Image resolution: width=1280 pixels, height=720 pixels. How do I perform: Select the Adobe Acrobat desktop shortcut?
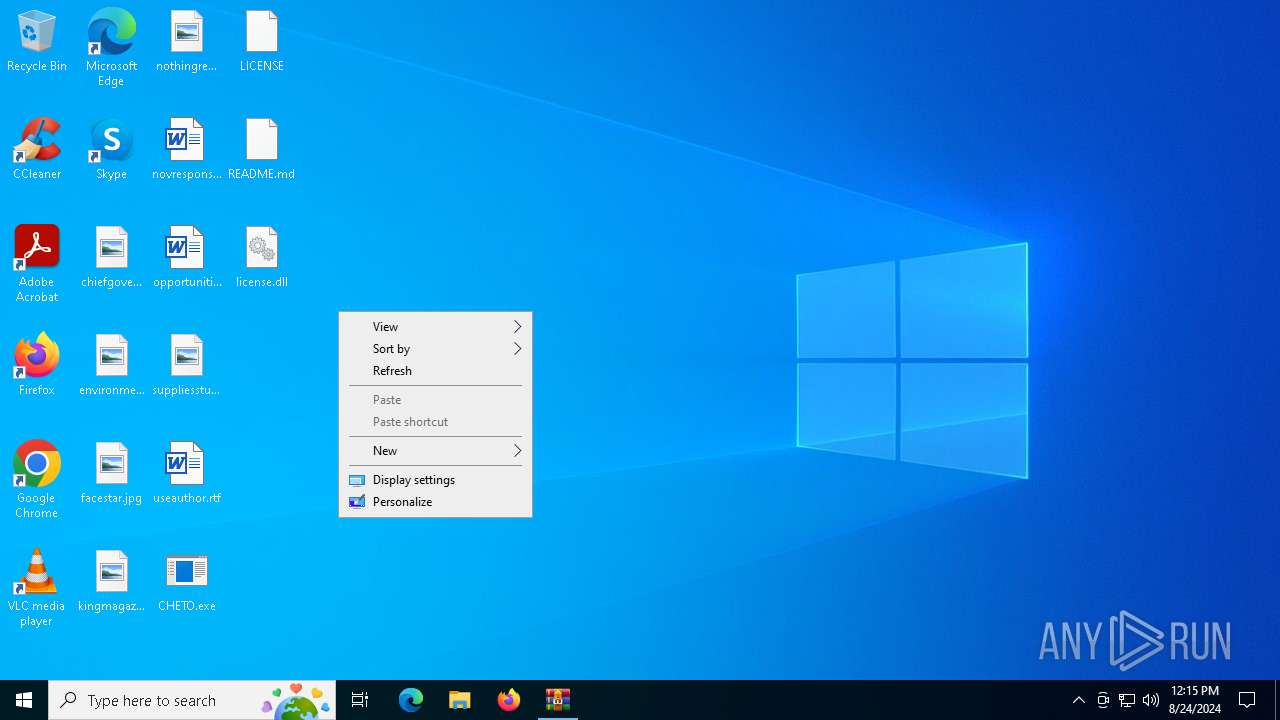point(37,264)
